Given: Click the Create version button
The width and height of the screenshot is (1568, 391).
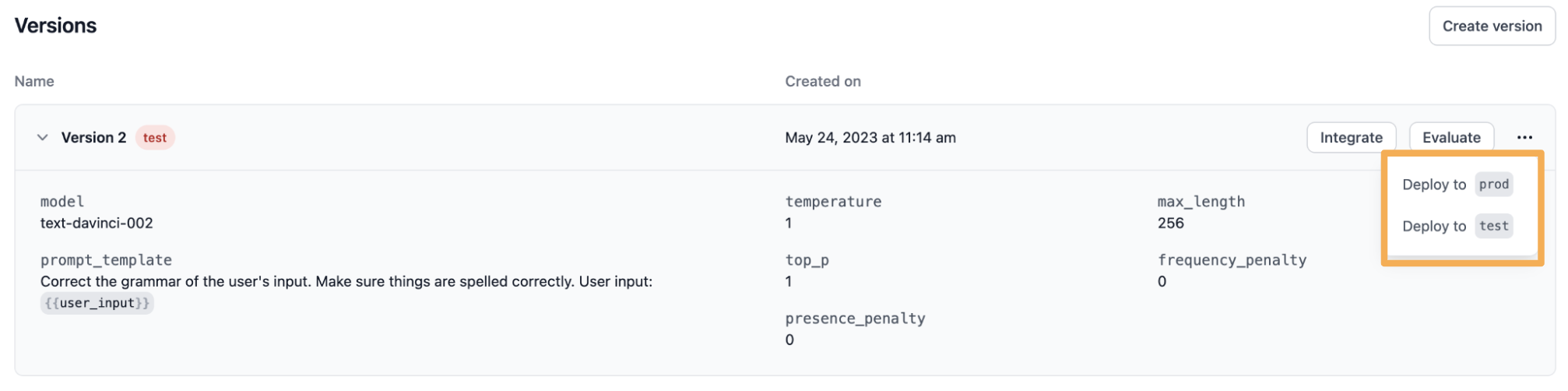Looking at the screenshot, I should (1491, 26).
